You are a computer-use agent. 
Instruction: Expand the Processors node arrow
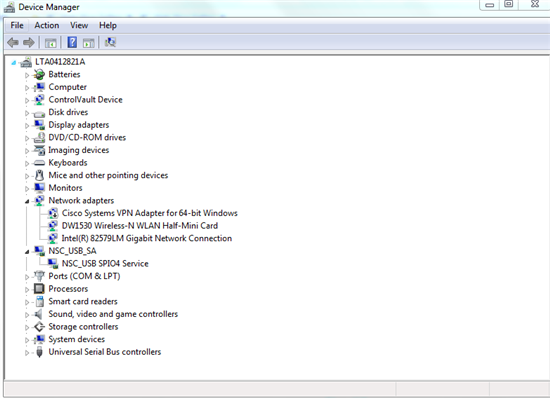27,290
